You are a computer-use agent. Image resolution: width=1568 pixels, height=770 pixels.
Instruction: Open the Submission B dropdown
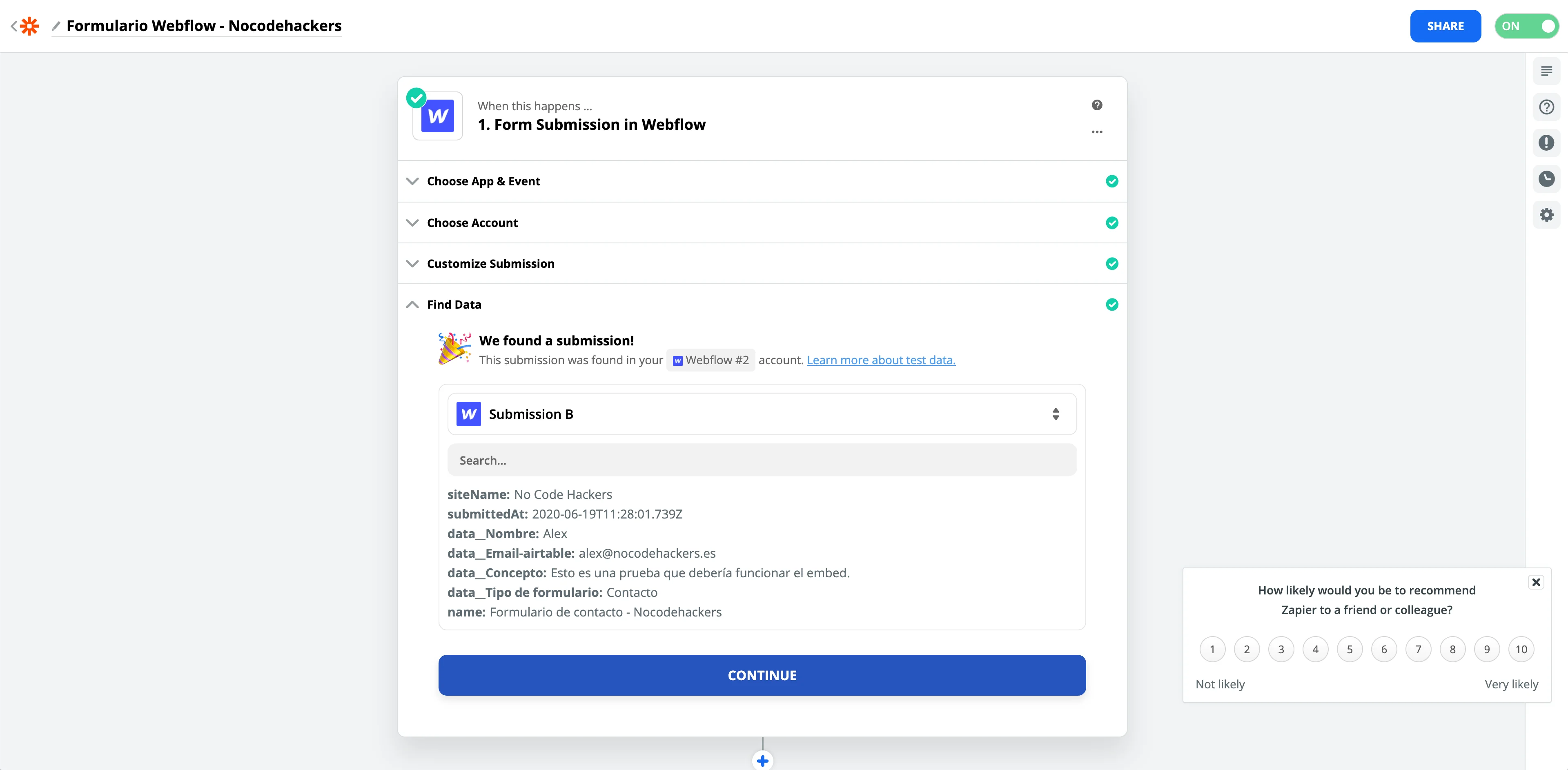click(x=762, y=414)
